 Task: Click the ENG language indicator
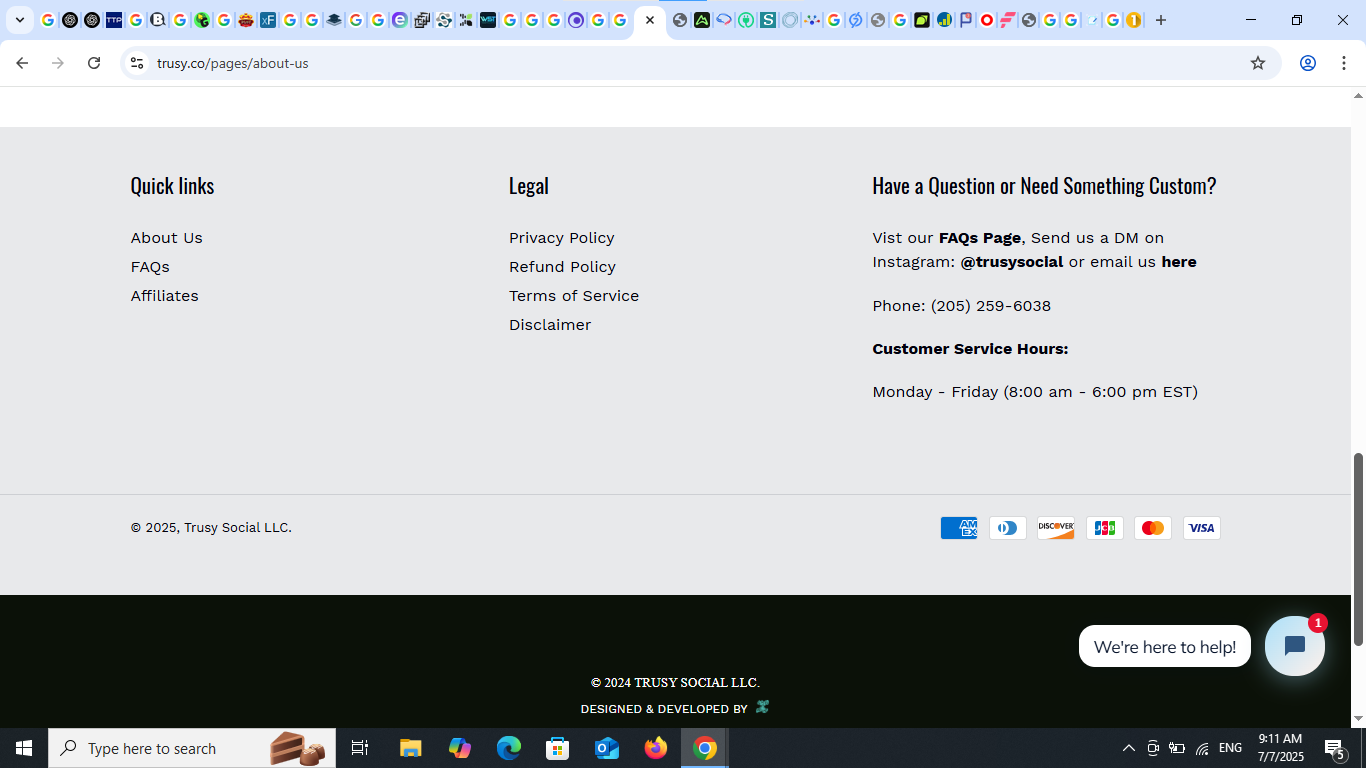pyautogui.click(x=1231, y=748)
